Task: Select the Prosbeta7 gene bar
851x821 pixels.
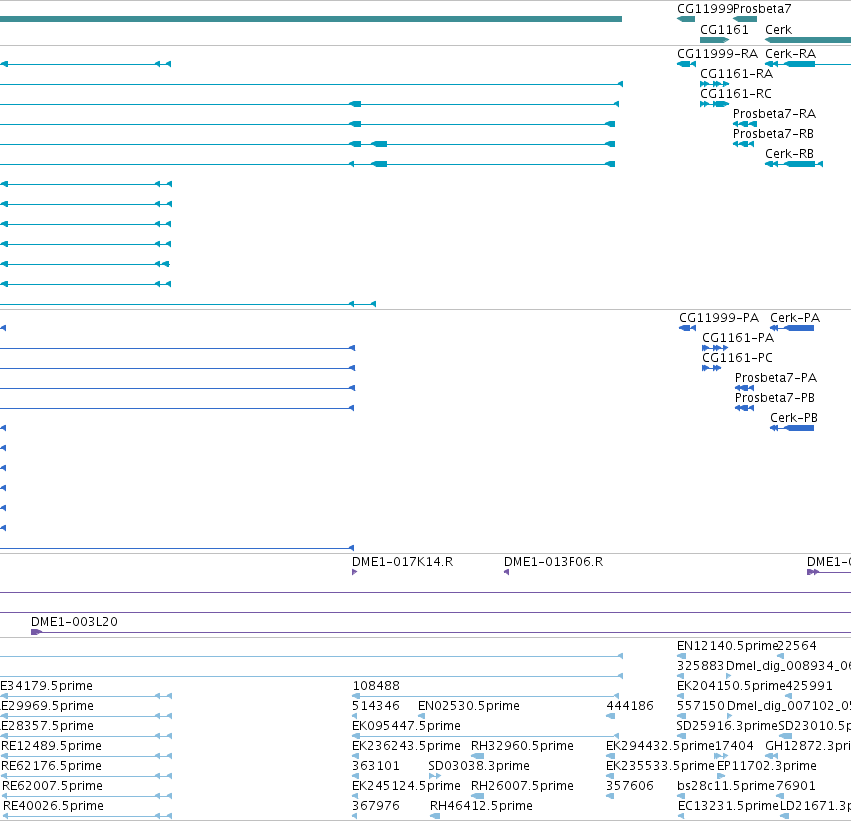Action: [x=745, y=19]
